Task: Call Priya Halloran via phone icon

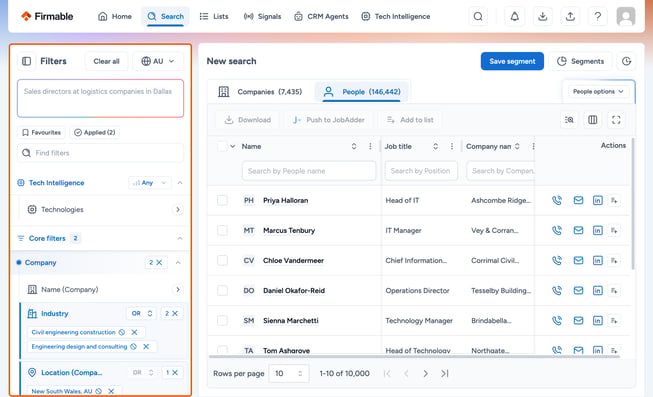Action: [557, 200]
